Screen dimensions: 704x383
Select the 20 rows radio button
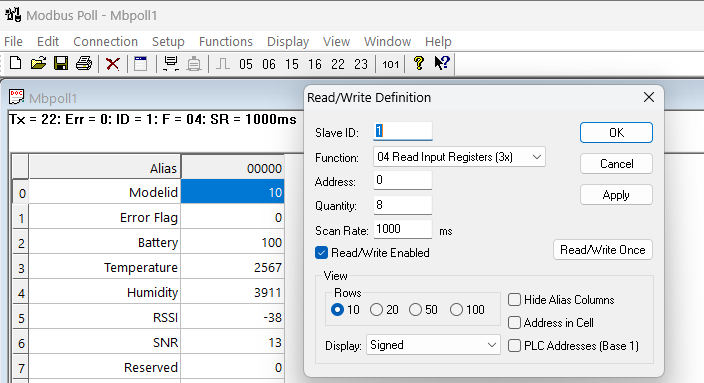(x=376, y=309)
